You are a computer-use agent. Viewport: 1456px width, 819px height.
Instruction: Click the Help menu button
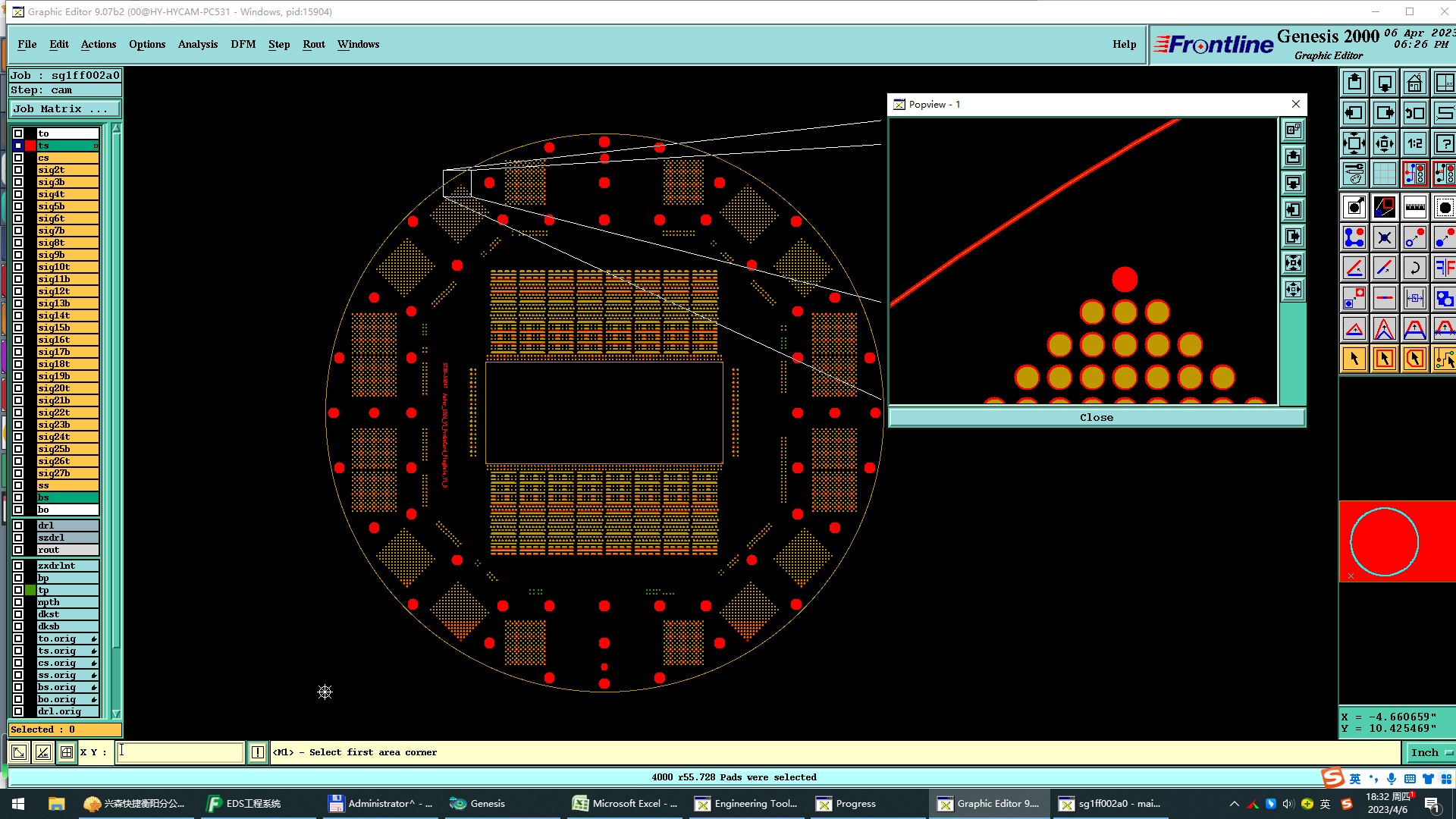(x=1124, y=44)
